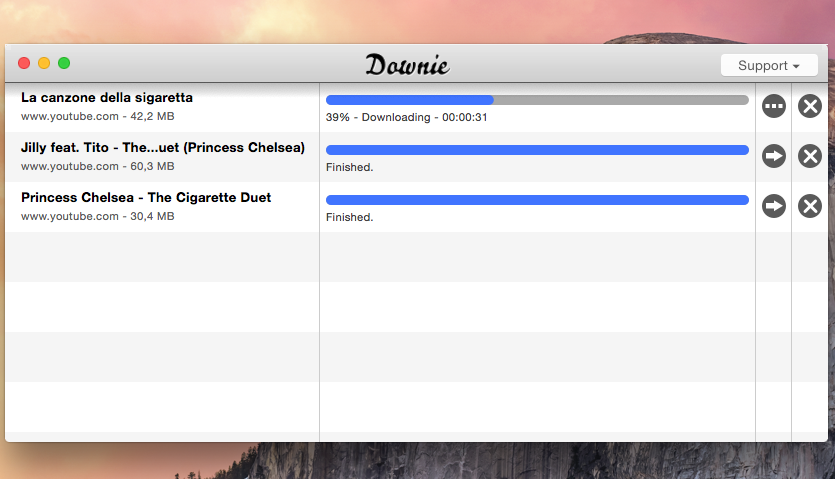
Task: Click the 39% download progress bar
Action: [x=537, y=100]
